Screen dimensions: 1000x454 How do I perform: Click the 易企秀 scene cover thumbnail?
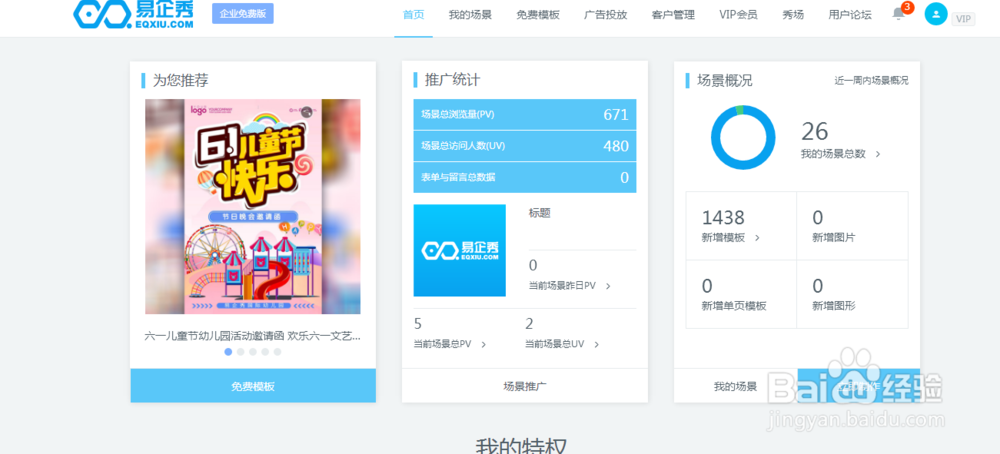[460, 251]
